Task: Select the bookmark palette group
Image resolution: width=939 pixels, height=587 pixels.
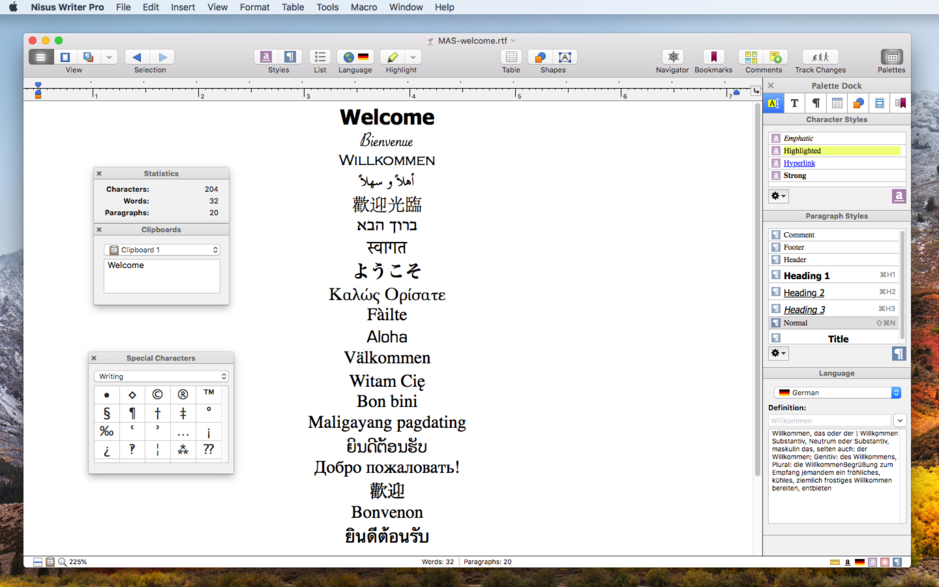Action: (900, 103)
